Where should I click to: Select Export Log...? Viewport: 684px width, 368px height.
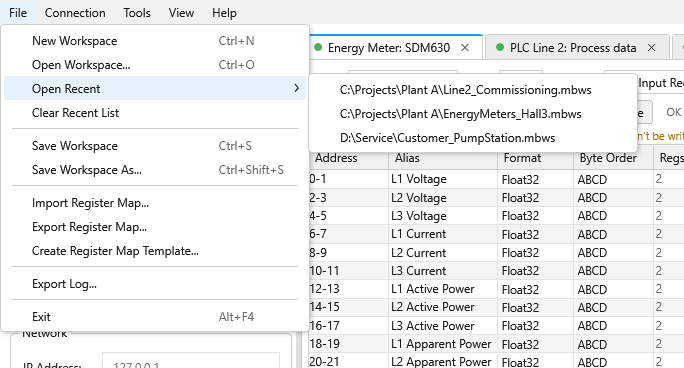click(155, 284)
